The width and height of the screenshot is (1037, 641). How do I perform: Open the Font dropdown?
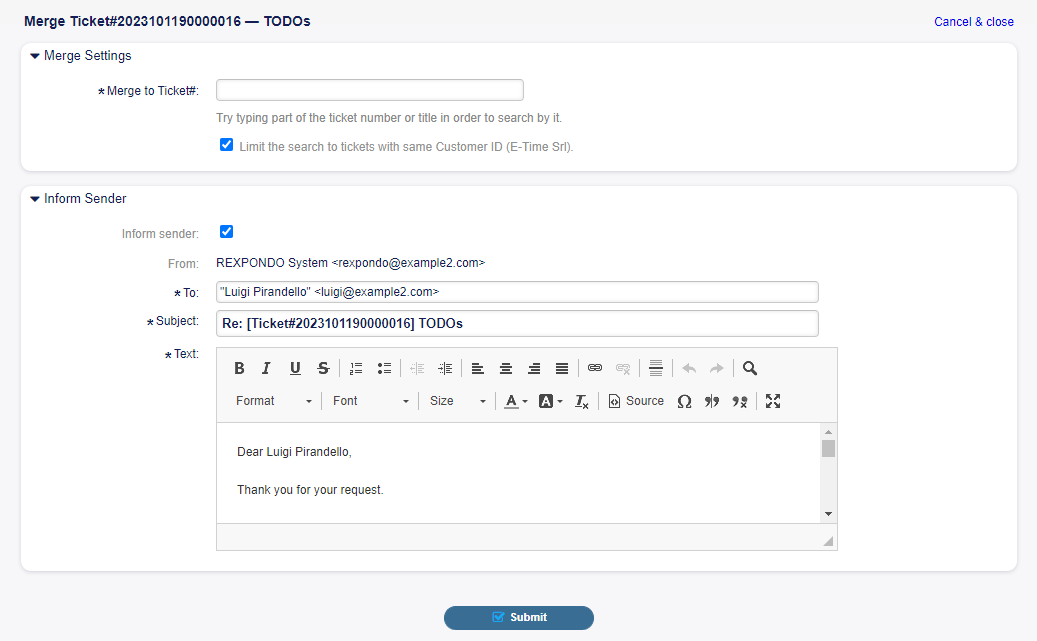[x=370, y=401]
